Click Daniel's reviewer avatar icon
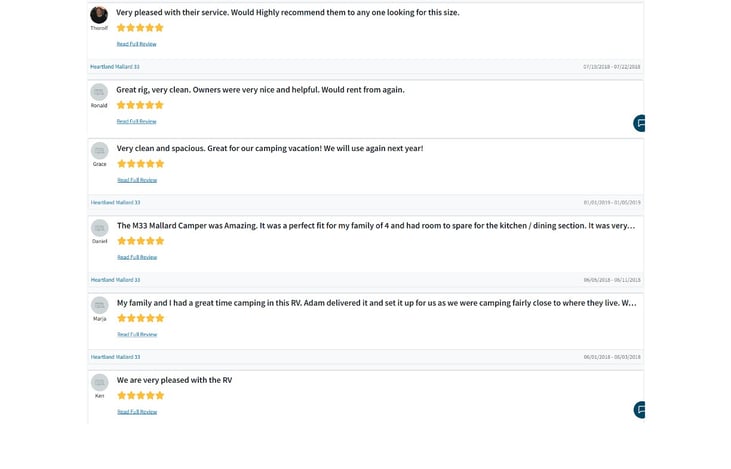 pyautogui.click(x=99, y=228)
